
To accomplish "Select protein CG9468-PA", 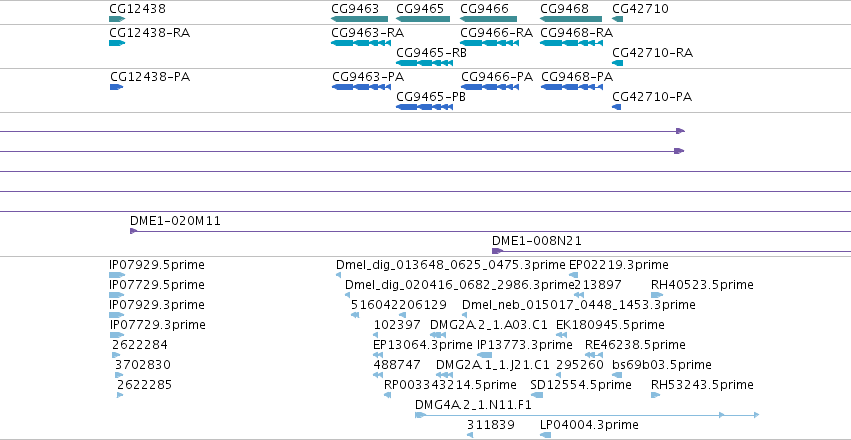I will tap(577, 78).
